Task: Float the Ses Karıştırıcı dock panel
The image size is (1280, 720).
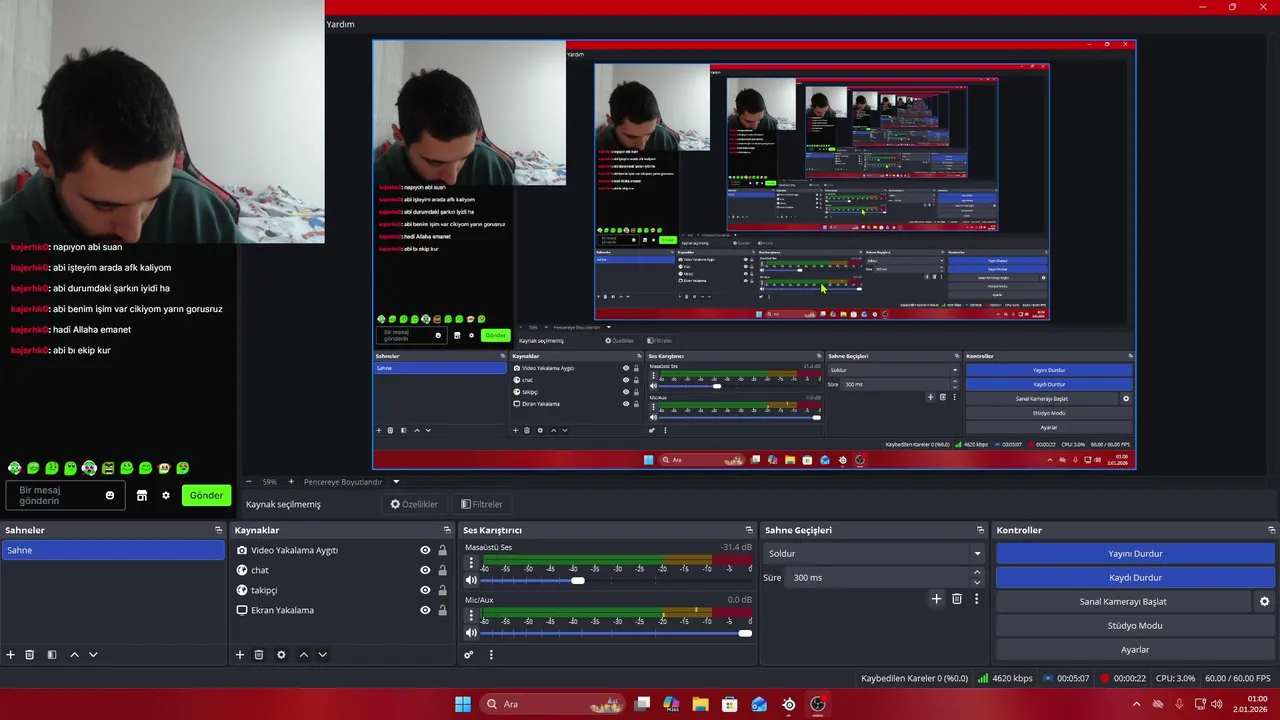Action: pos(749,530)
